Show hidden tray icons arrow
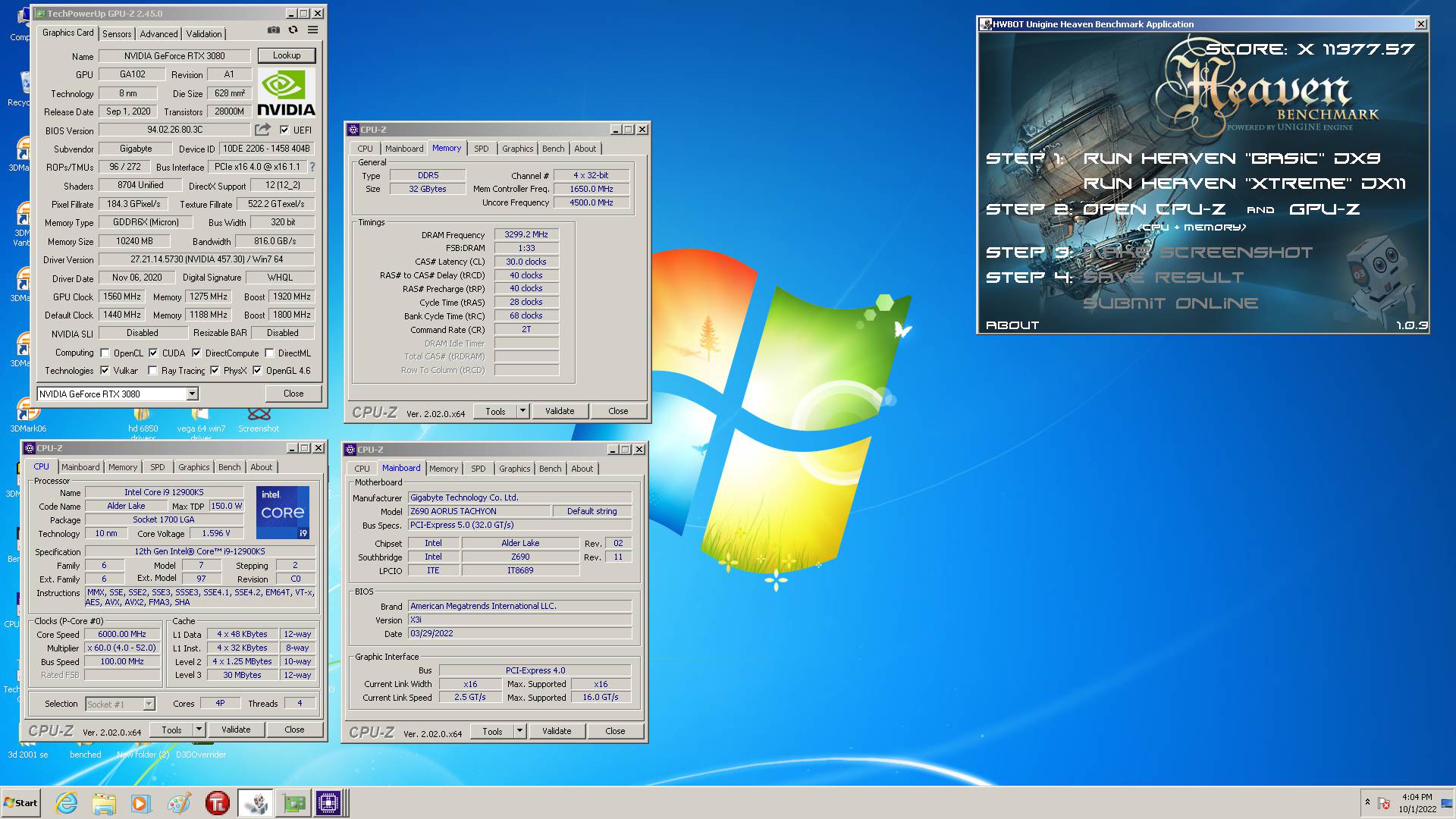 1367,802
